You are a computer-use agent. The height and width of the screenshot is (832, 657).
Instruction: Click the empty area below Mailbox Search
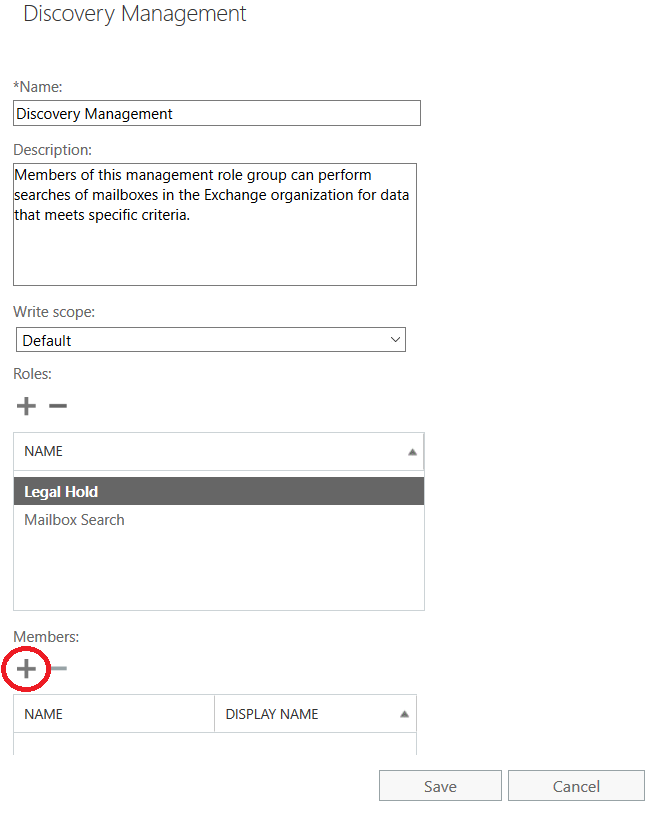(218, 570)
